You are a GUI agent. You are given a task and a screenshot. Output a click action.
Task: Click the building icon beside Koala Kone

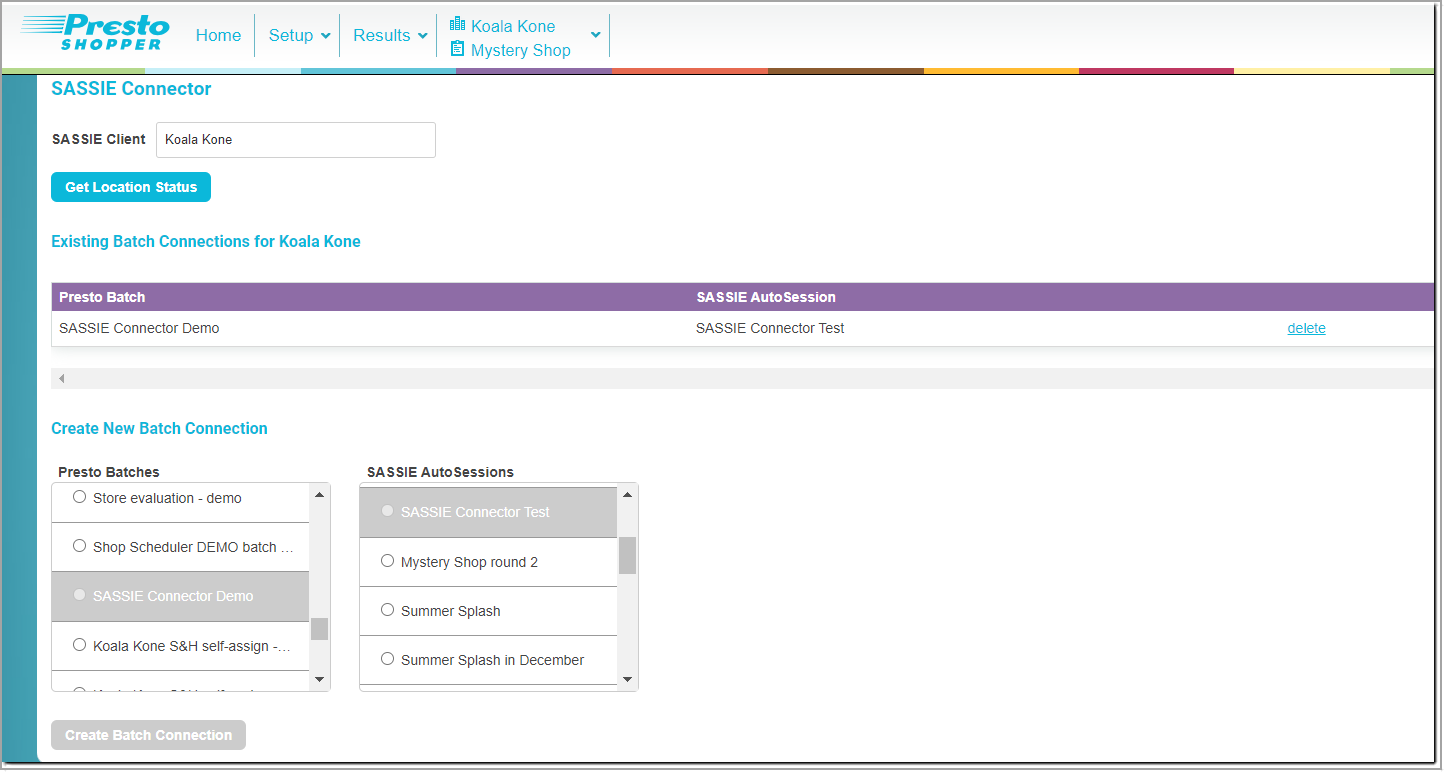tap(458, 25)
